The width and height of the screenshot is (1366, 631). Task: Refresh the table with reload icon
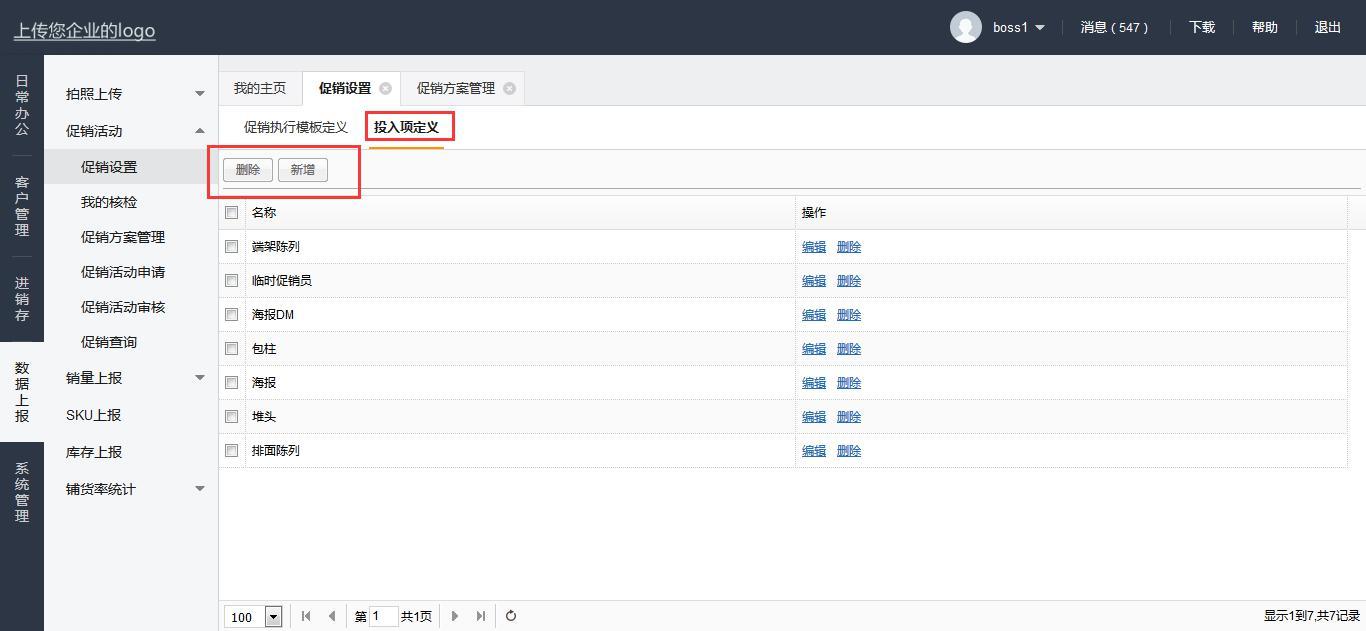pos(511,616)
